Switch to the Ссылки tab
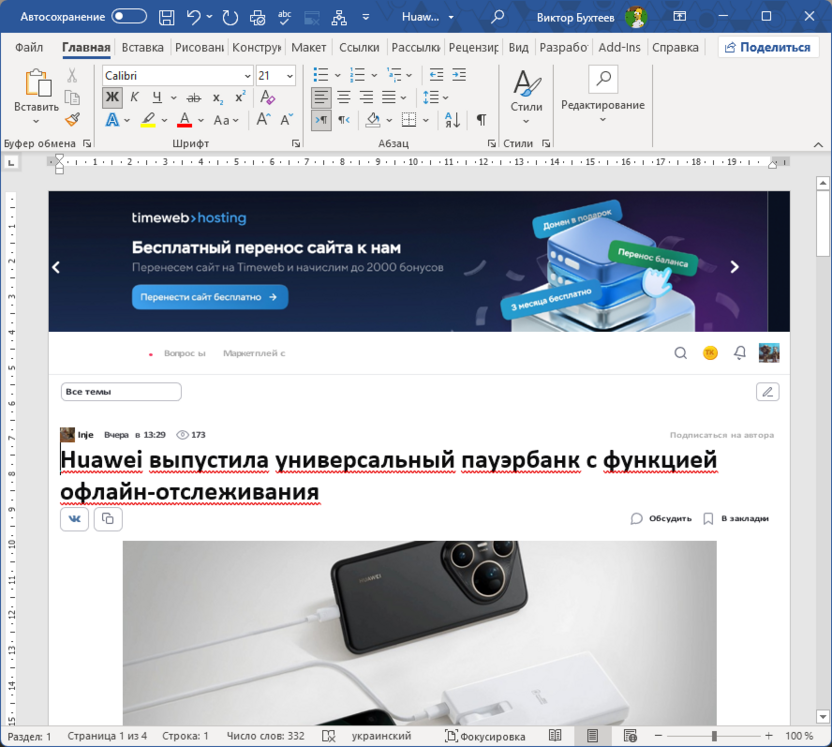This screenshot has height=747, width=832. 359,47
